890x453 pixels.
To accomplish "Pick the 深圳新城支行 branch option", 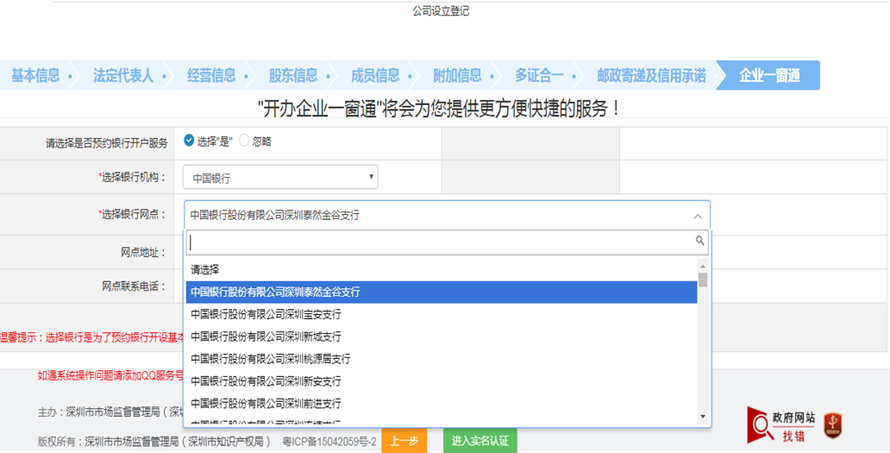I will click(x=265, y=336).
